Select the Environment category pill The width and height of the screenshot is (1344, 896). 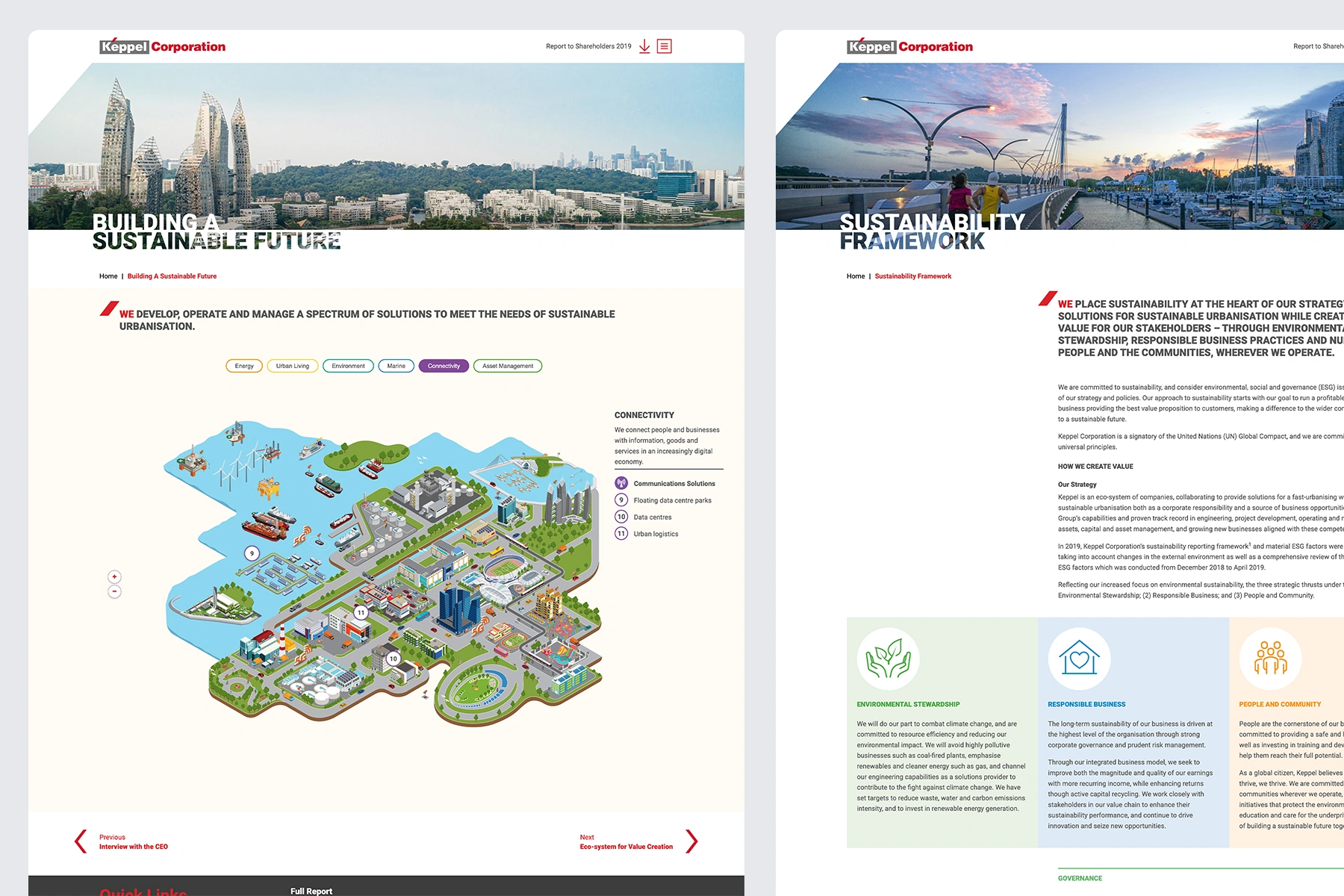(348, 366)
